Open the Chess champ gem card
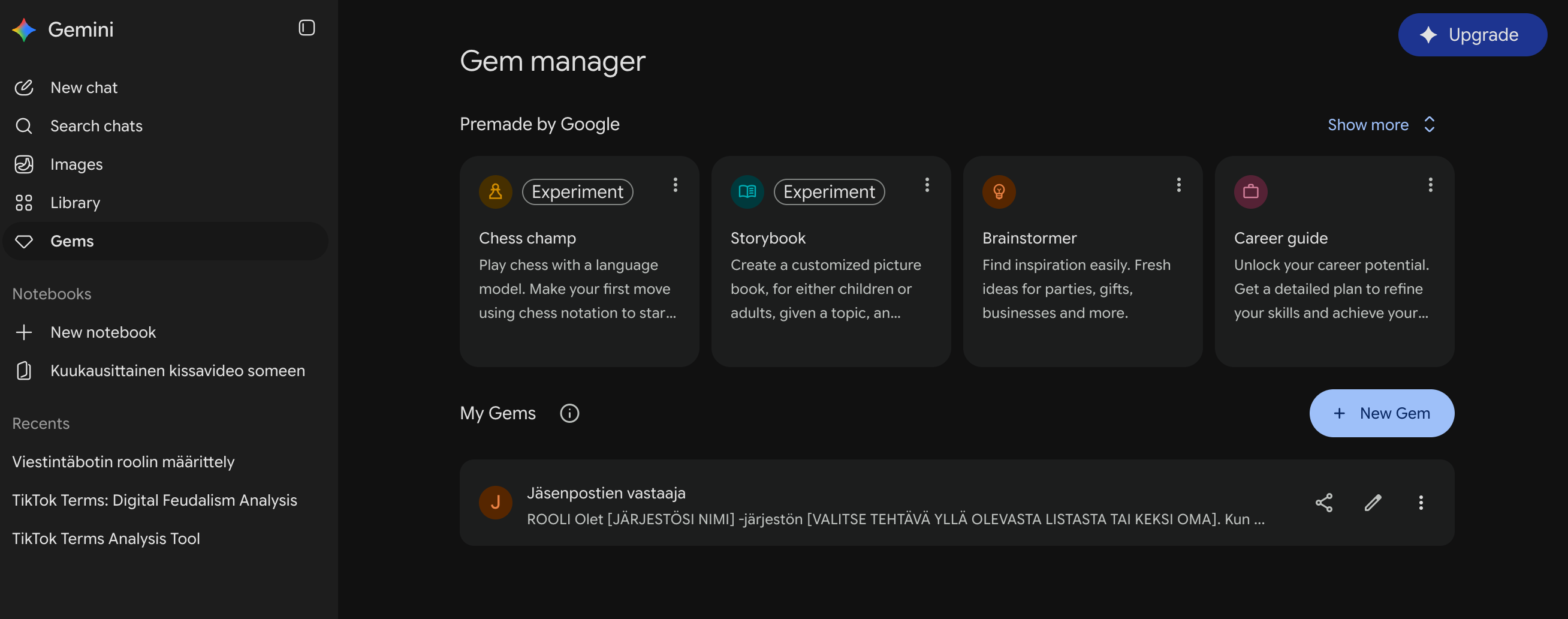Screen dimensions: 1568x619 [x=579, y=262]
